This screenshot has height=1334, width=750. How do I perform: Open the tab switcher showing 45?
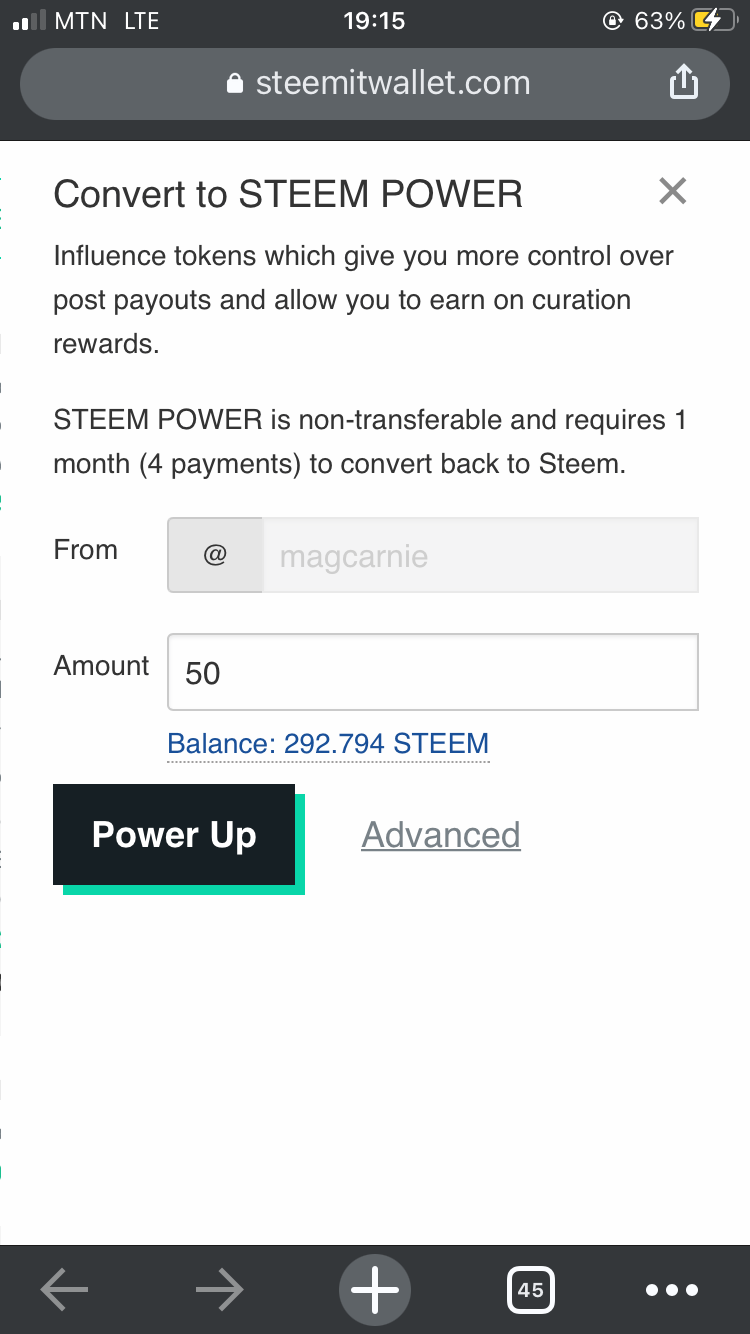530,1290
